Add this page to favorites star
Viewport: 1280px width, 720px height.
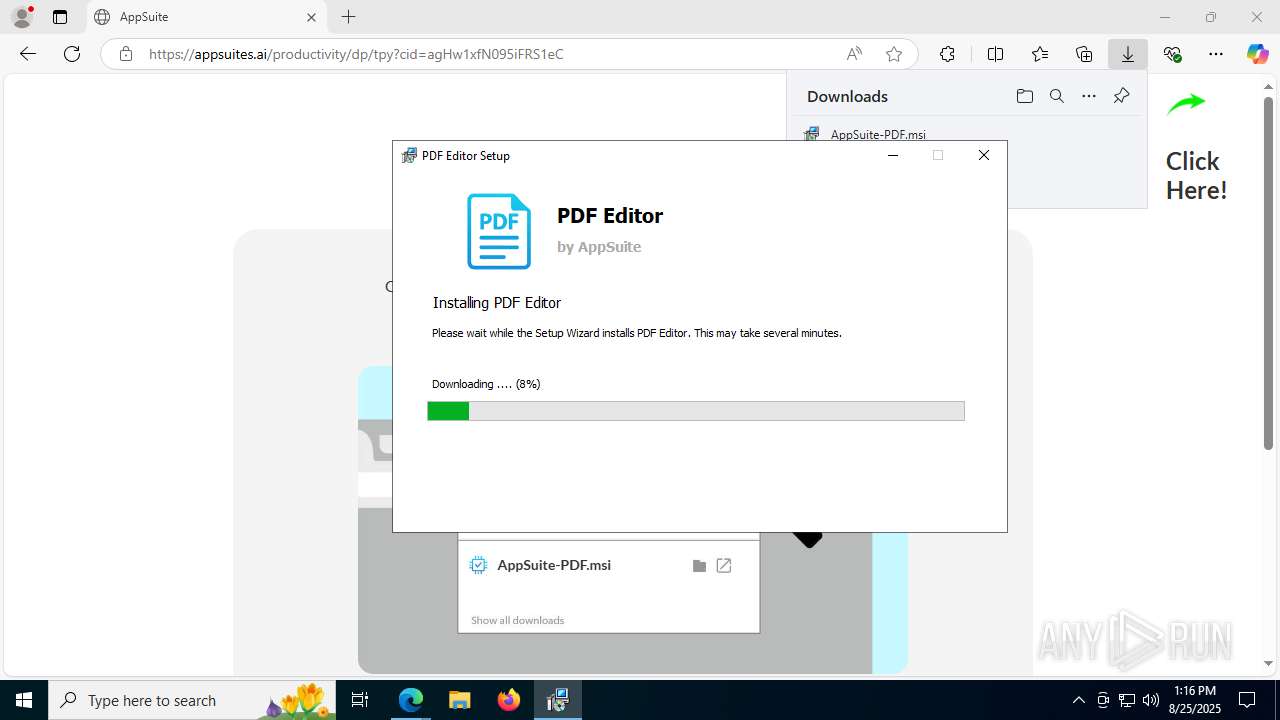coord(894,54)
